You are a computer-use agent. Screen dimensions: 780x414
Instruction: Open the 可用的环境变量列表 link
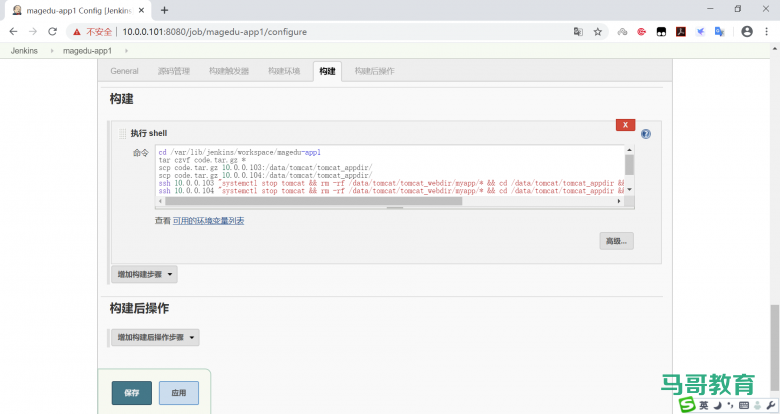(208, 221)
